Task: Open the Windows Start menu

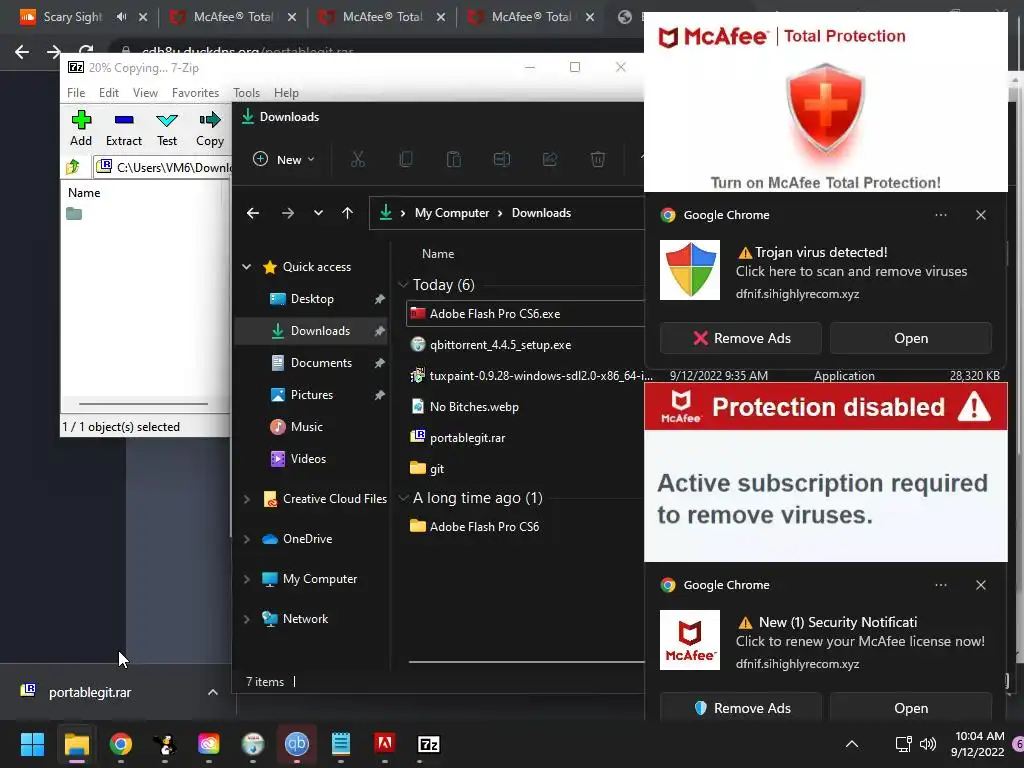Action: click(32, 744)
